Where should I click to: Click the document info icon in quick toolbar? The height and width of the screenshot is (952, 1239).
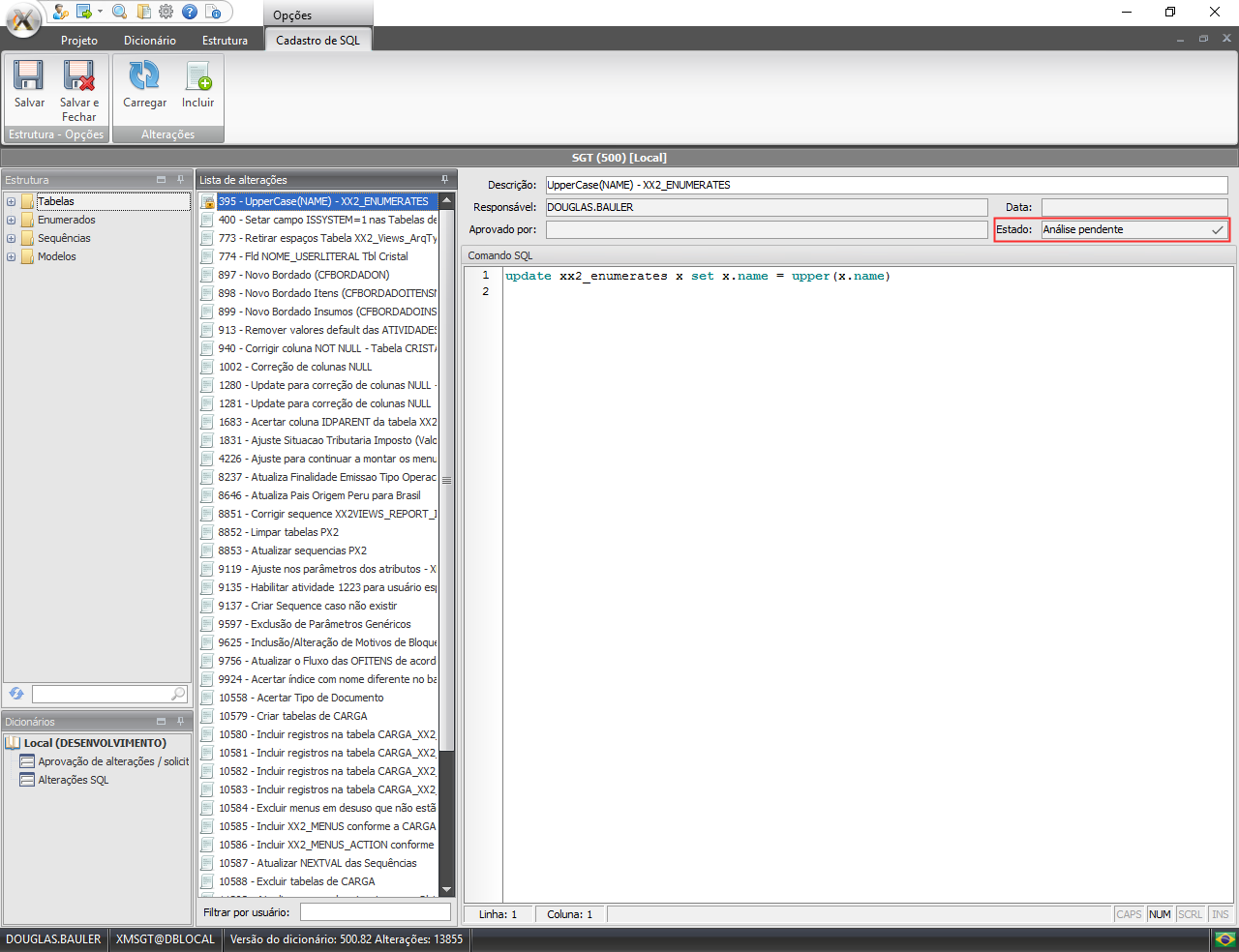tap(213, 12)
